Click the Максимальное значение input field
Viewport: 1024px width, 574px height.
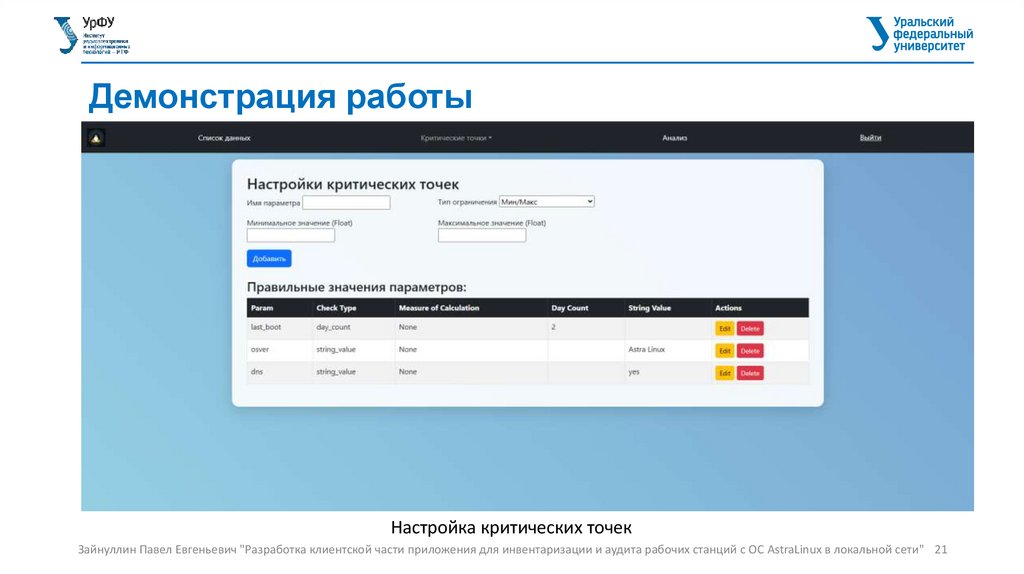pyautogui.click(x=482, y=235)
